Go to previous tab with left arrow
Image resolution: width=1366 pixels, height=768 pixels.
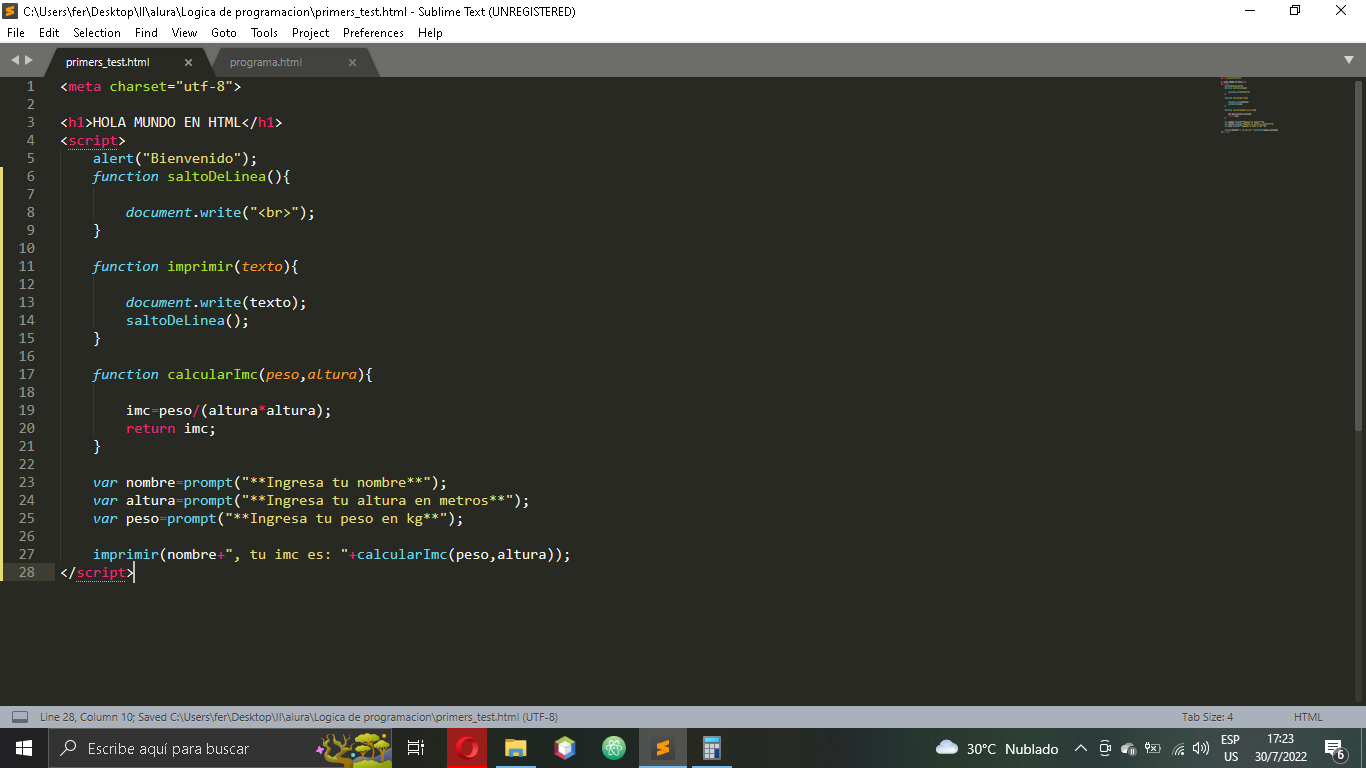point(14,61)
